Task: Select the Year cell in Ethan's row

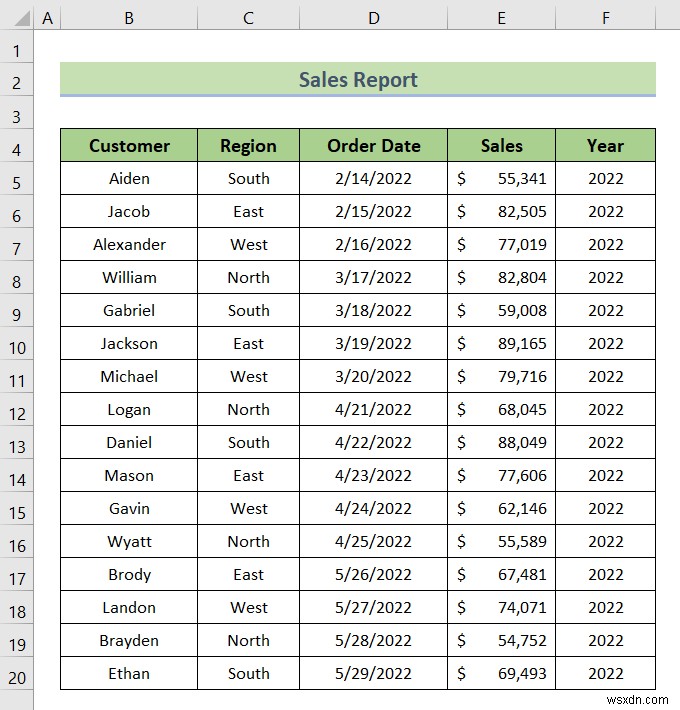Action: (x=605, y=674)
